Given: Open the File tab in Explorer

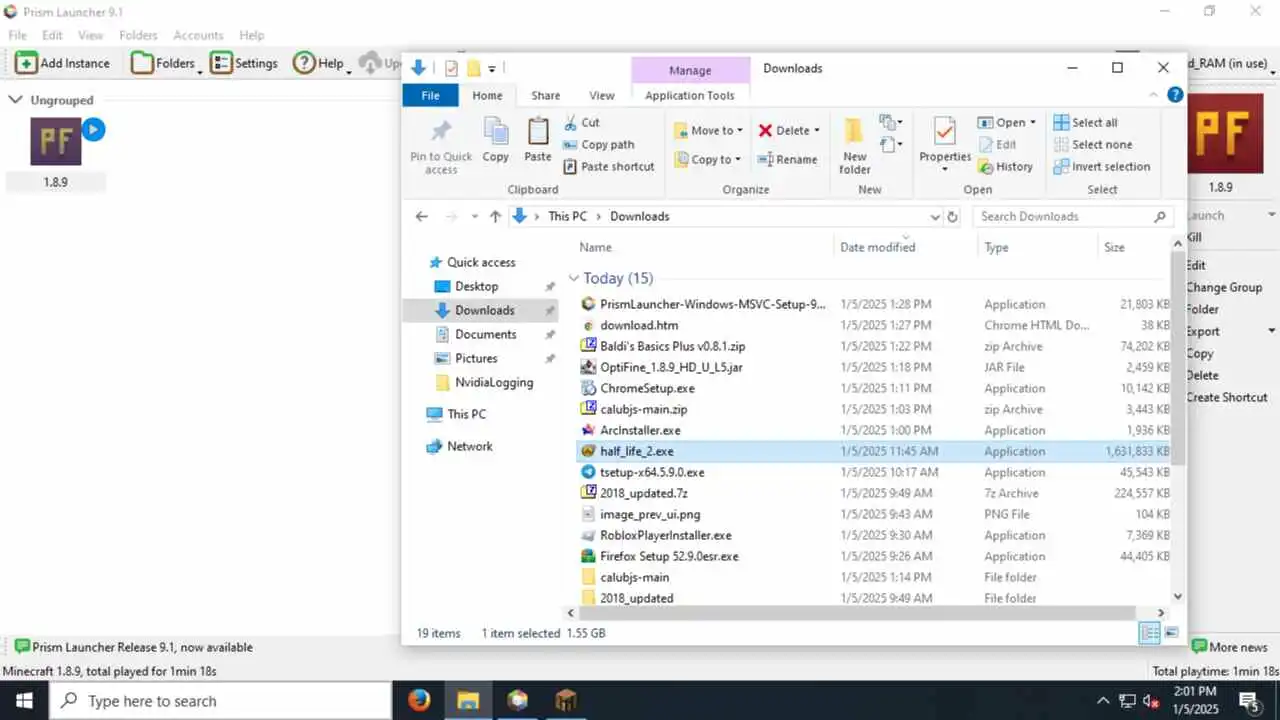Looking at the screenshot, I should (430, 95).
